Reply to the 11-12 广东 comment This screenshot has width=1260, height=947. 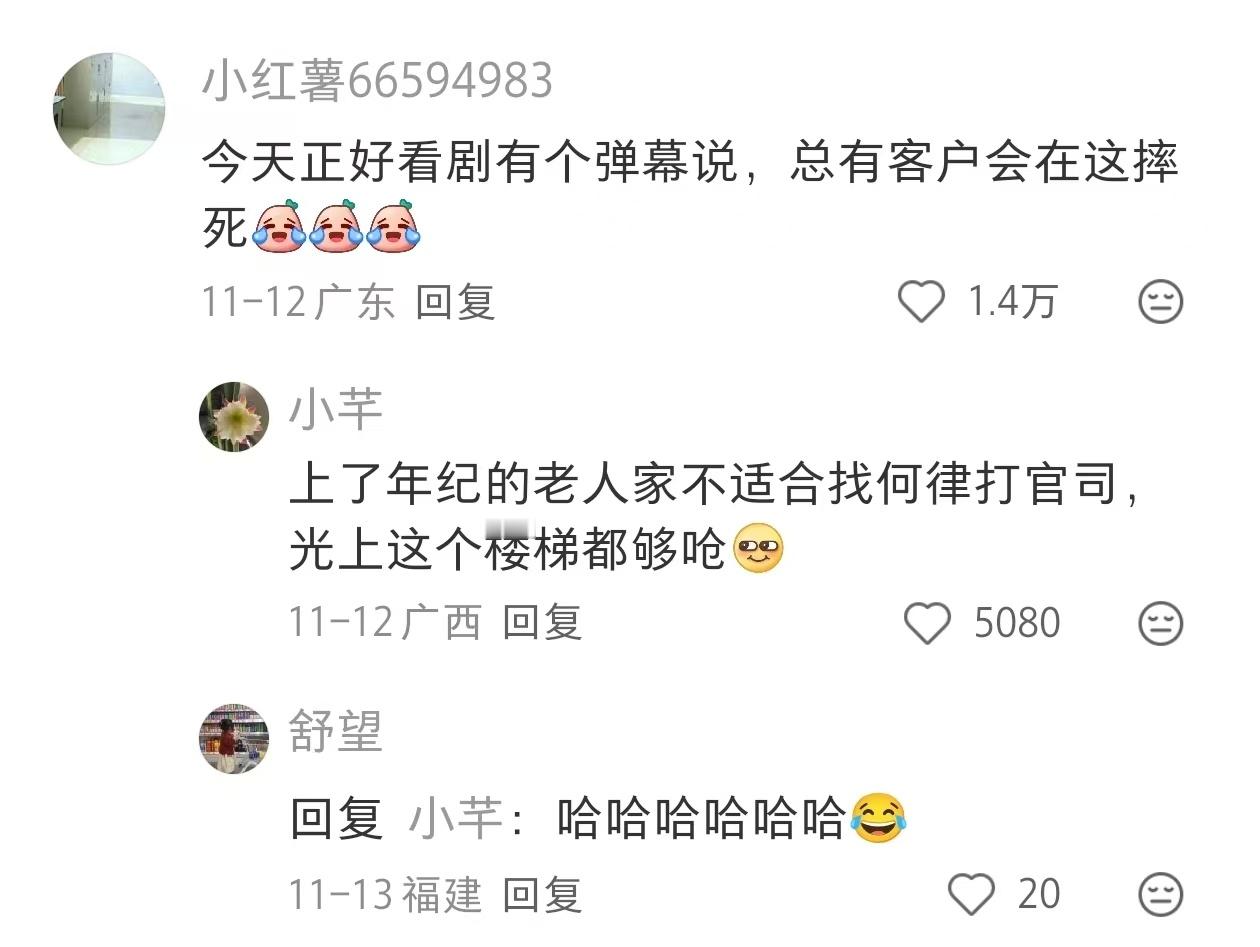pyautogui.click(x=456, y=301)
